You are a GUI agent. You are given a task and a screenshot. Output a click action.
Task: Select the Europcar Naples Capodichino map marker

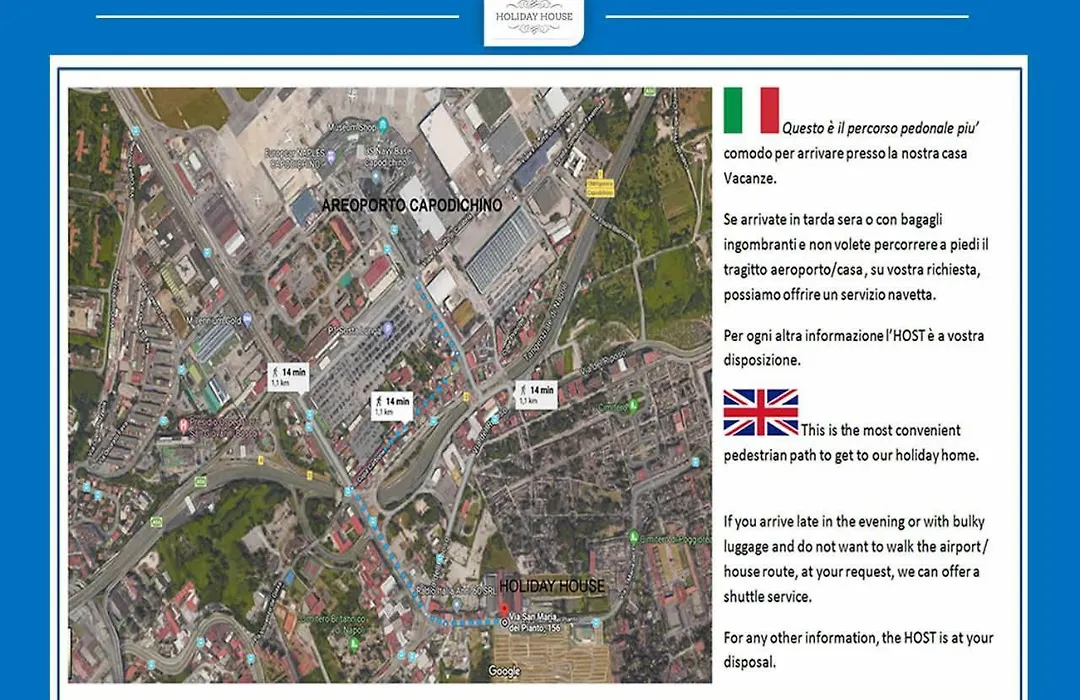point(331,156)
